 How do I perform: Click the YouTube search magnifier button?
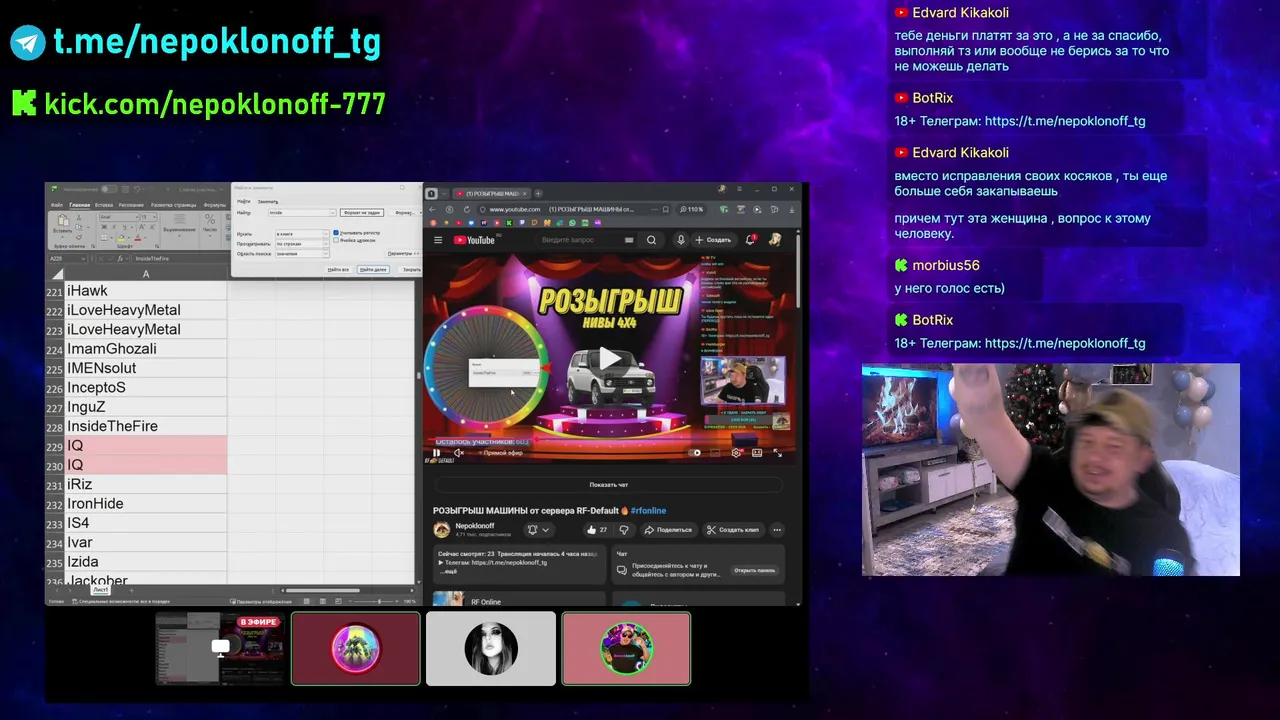pos(651,240)
